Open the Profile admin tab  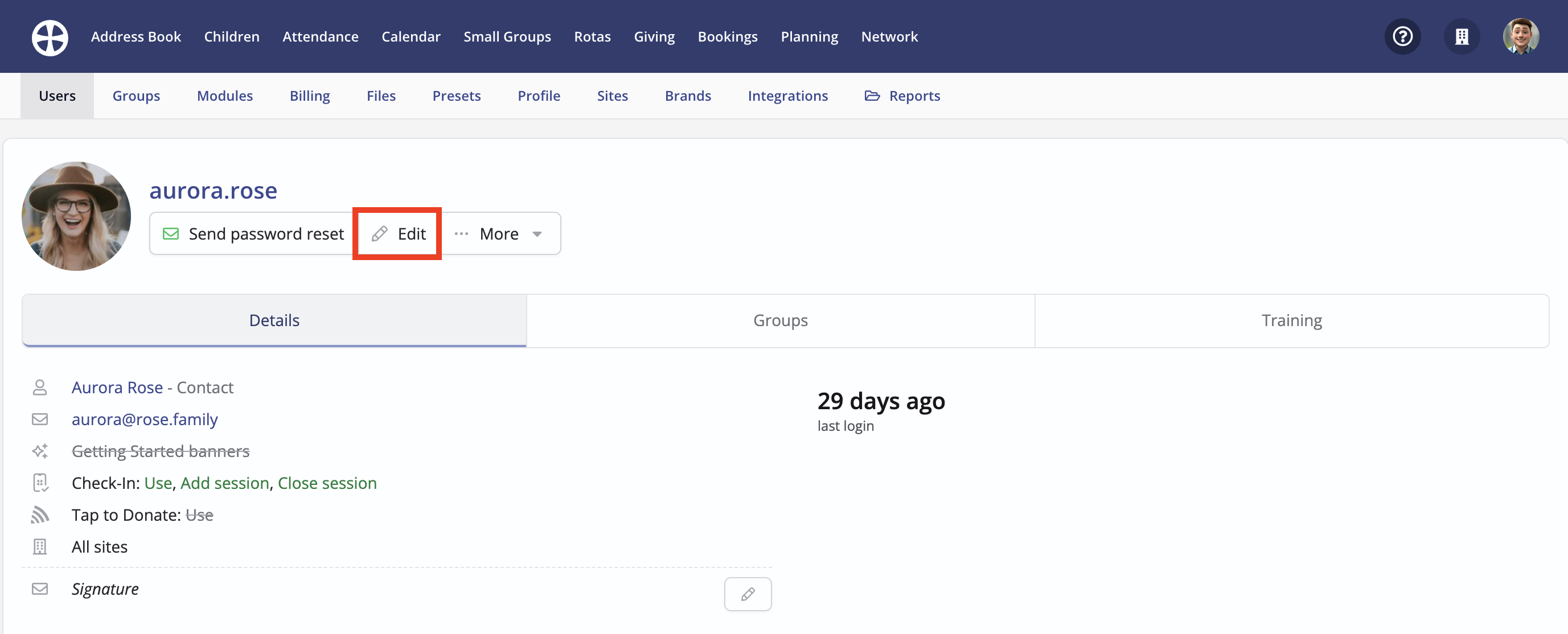click(539, 96)
